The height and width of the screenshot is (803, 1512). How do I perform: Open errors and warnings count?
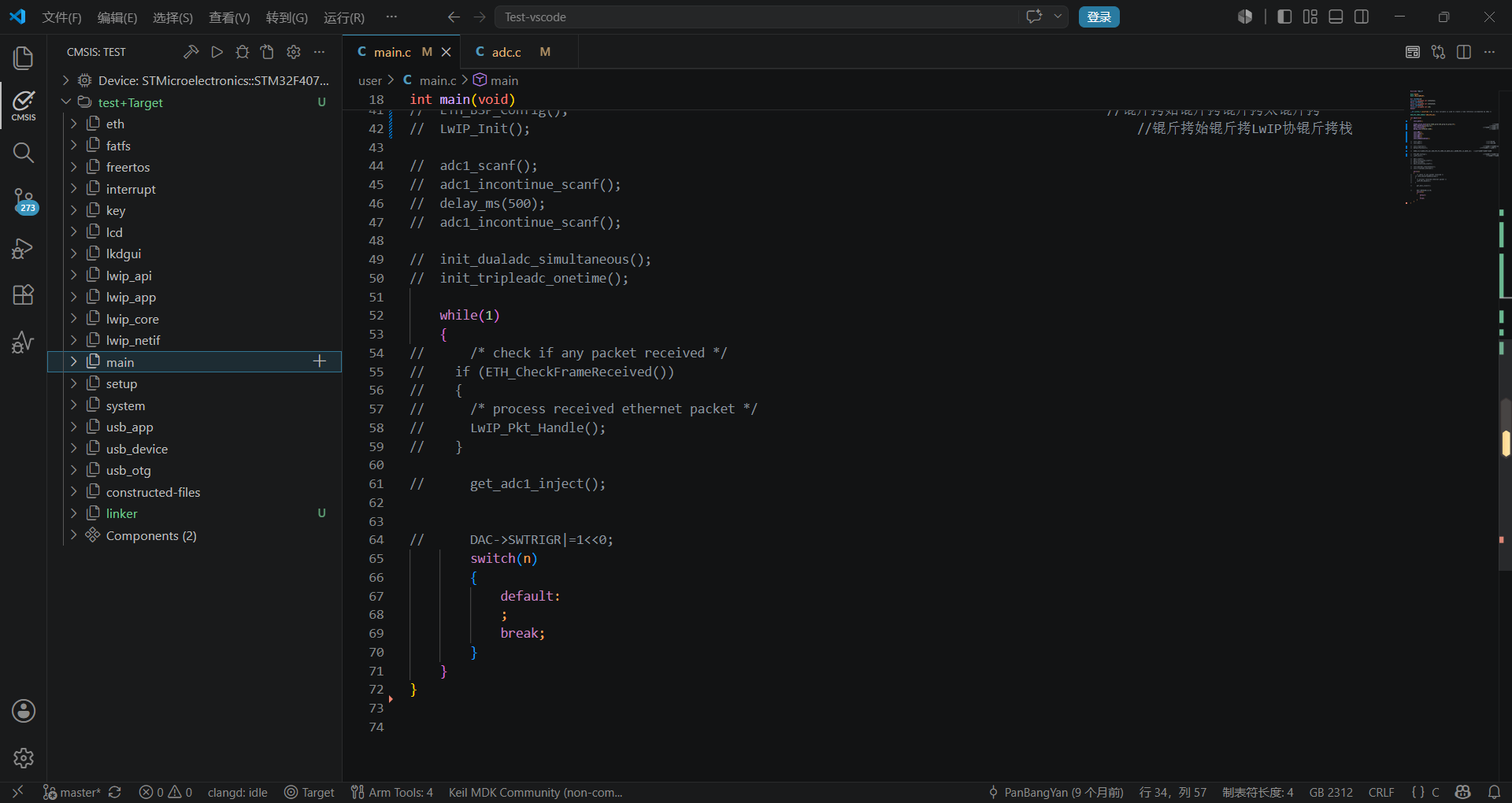pos(165,792)
